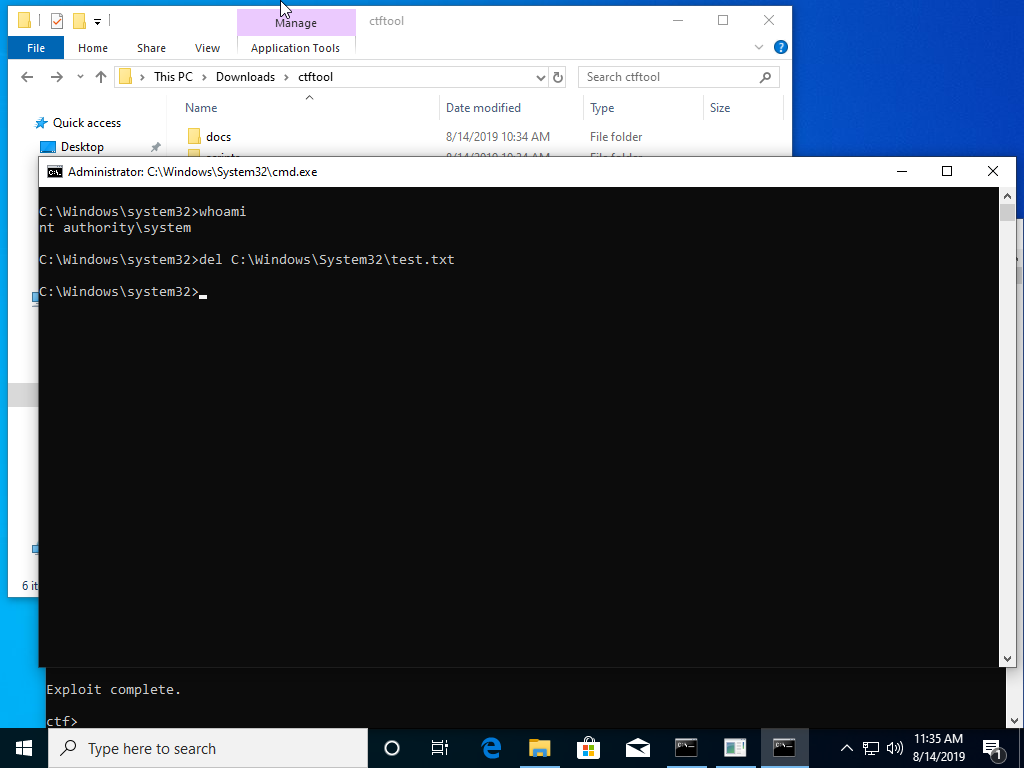Image resolution: width=1024 pixels, height=768 pixels.
Task: Click Explorer folder icon in title bar
Action: click(24, 21)
